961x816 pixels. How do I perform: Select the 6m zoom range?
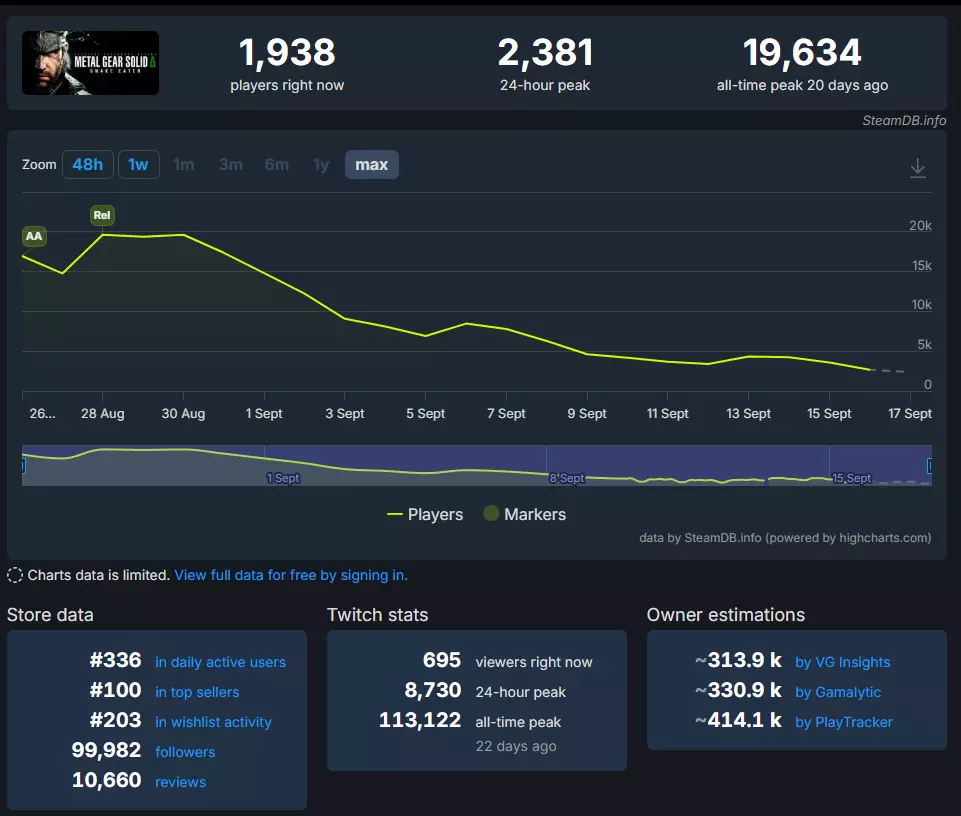[x=276, y=164]
